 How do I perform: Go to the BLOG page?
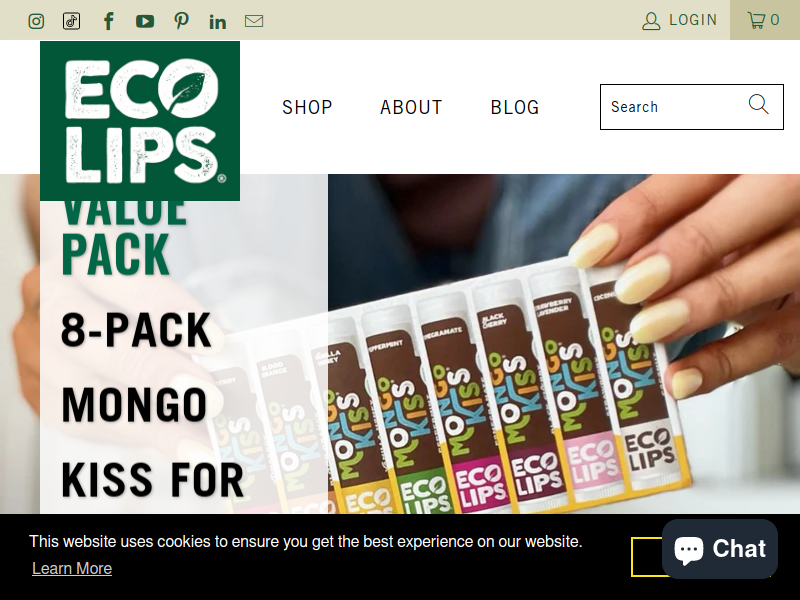tap(515, 107)
